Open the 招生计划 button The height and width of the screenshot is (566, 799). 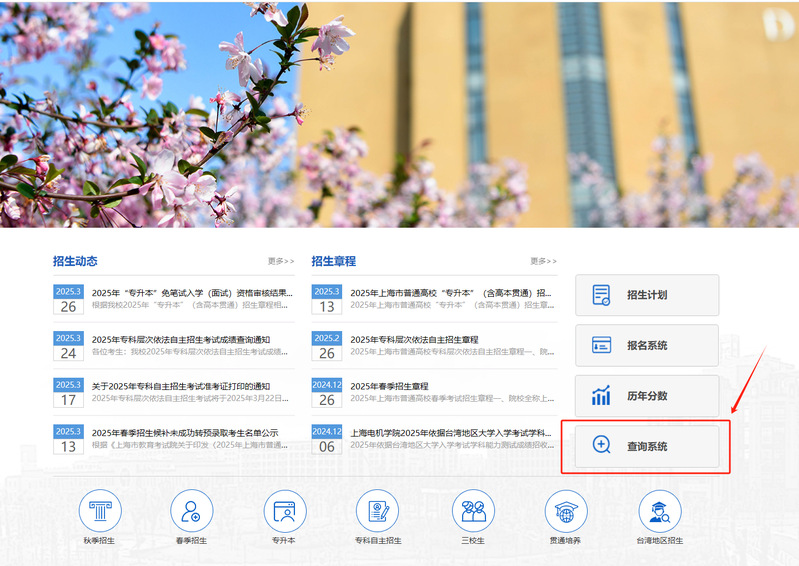[647, 295]
